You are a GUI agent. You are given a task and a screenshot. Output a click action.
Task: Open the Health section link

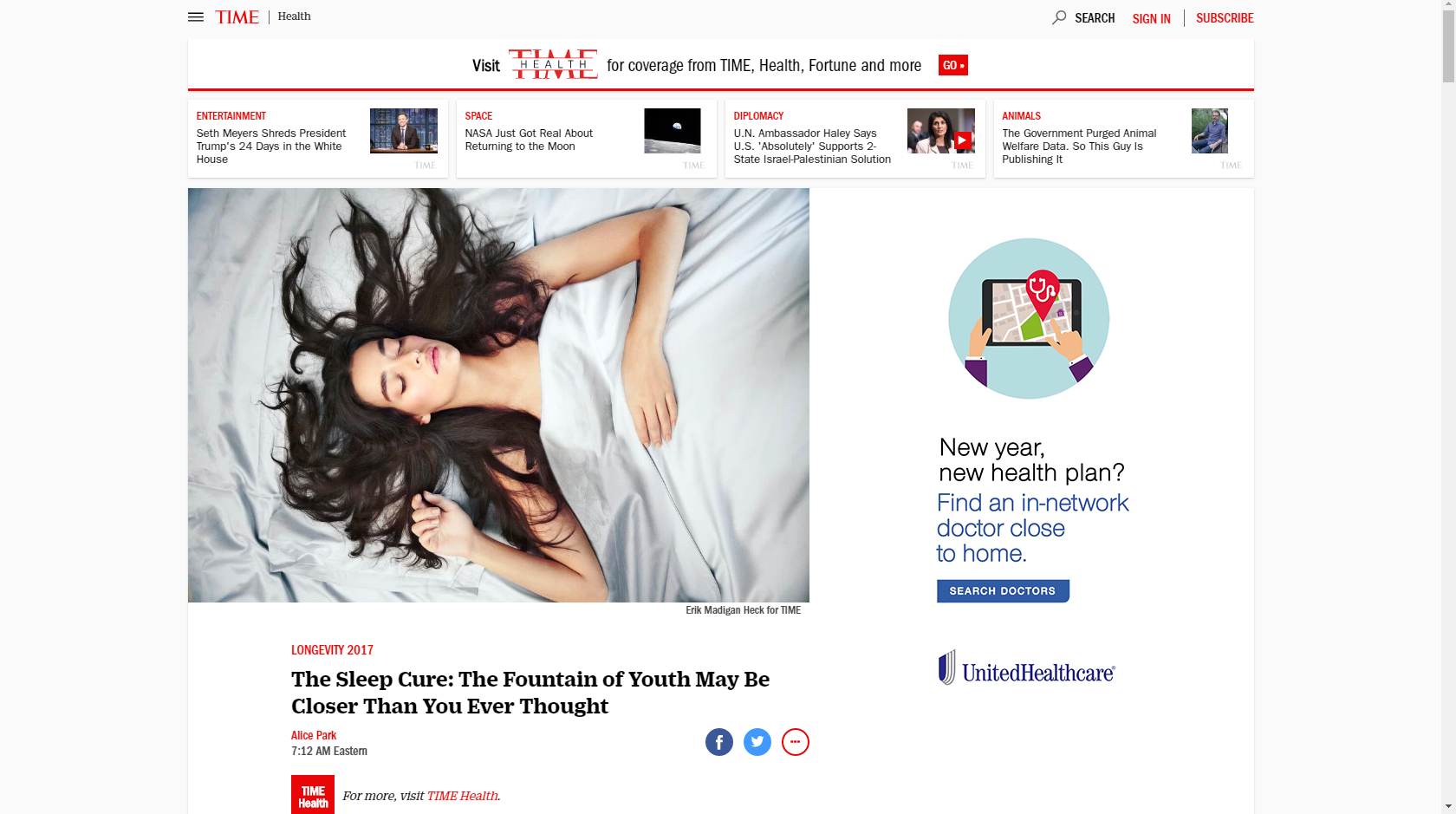[x=294, y=16]
